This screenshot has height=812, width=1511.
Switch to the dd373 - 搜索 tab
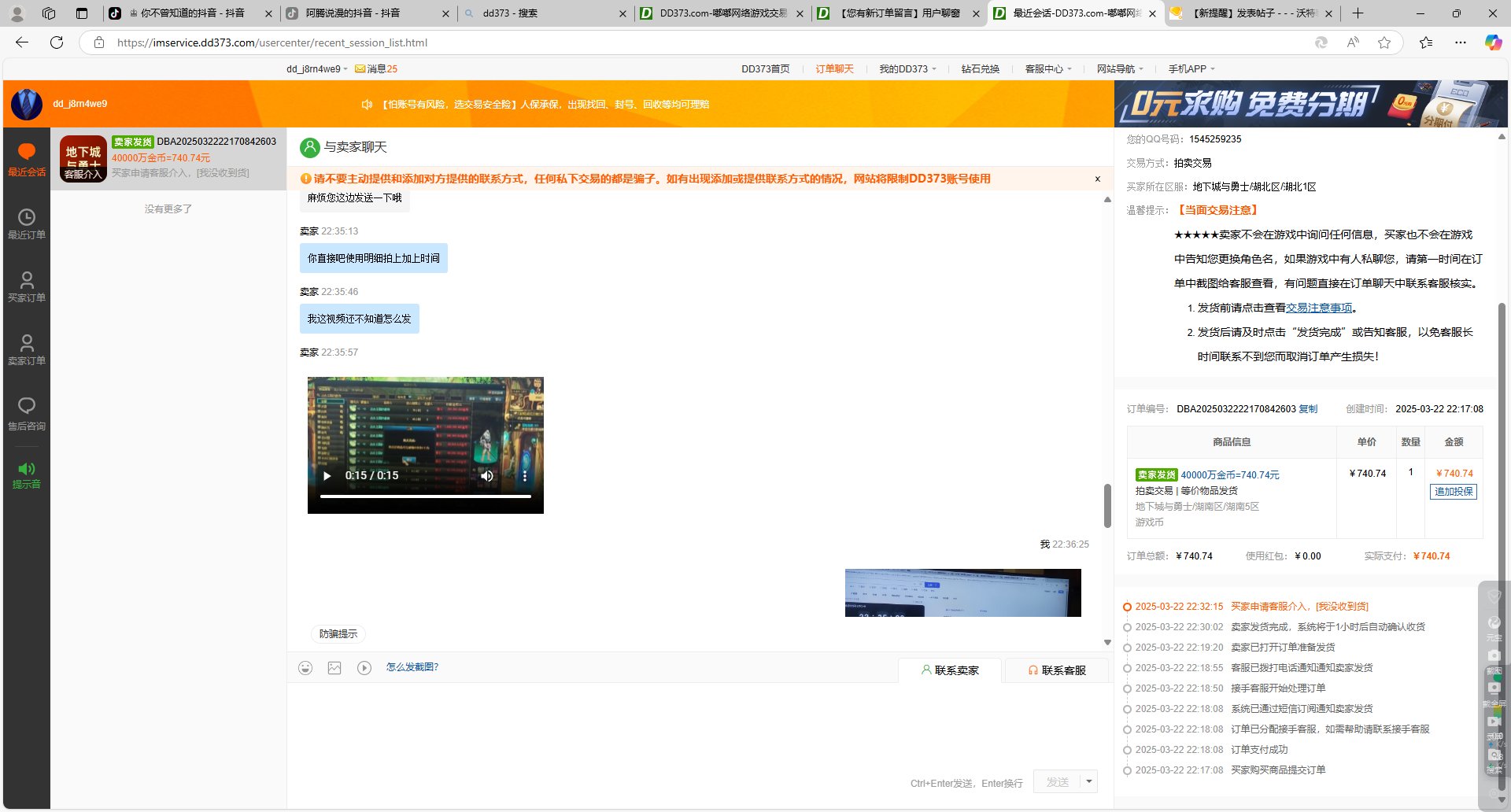(x=545, y=13)
